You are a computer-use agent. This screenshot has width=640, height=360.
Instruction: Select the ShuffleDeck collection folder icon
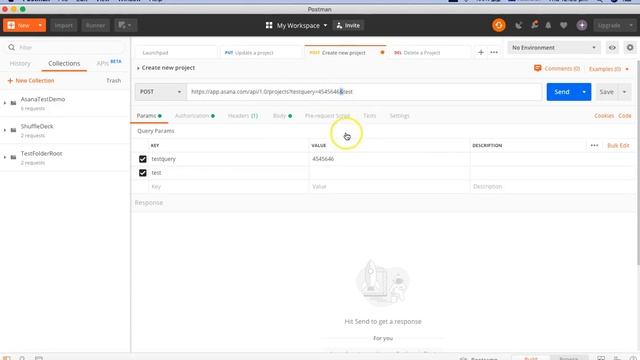pyautogui.click(x=13, y=130)
